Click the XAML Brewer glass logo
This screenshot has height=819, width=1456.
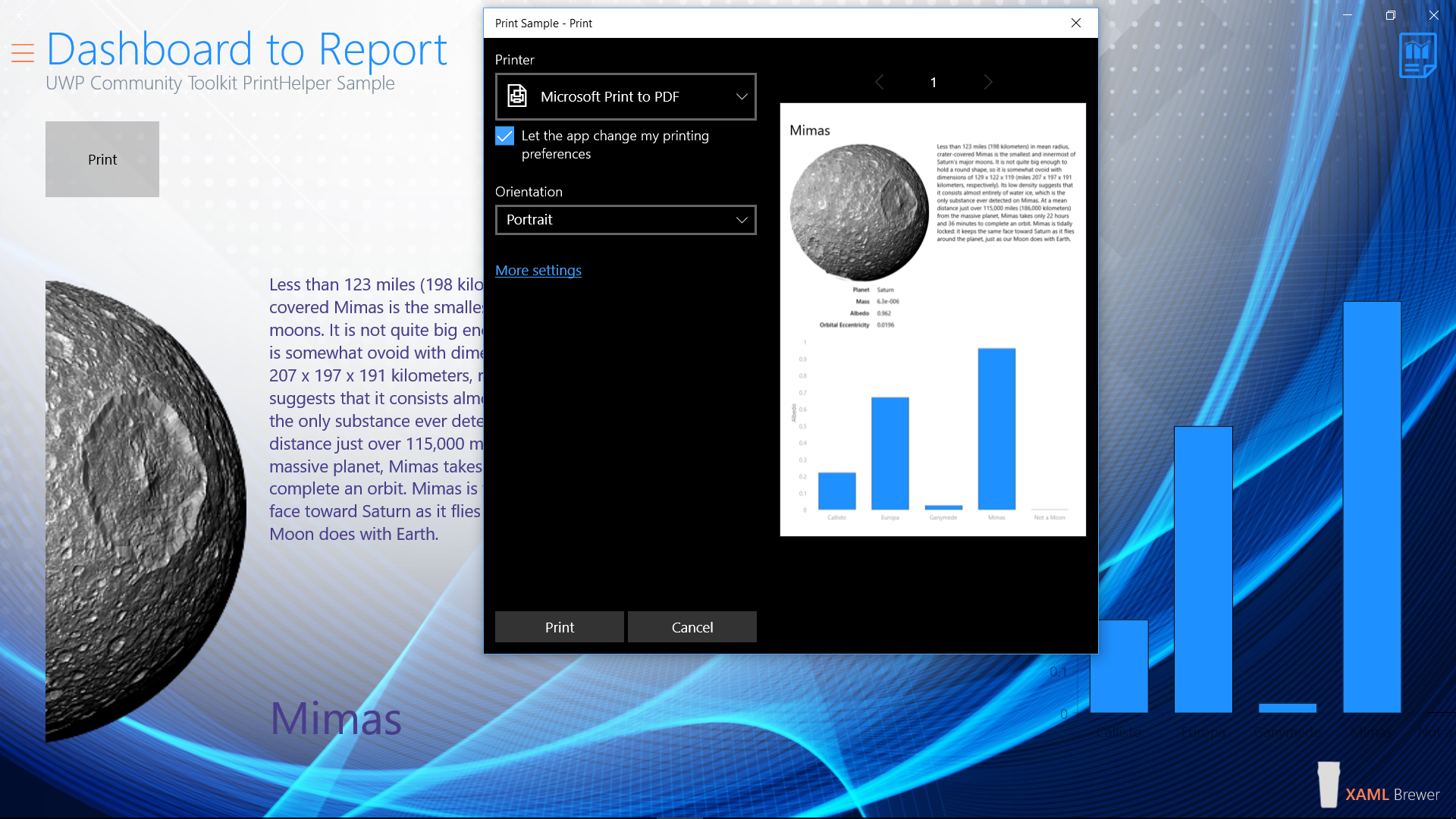pos(1329,786)
